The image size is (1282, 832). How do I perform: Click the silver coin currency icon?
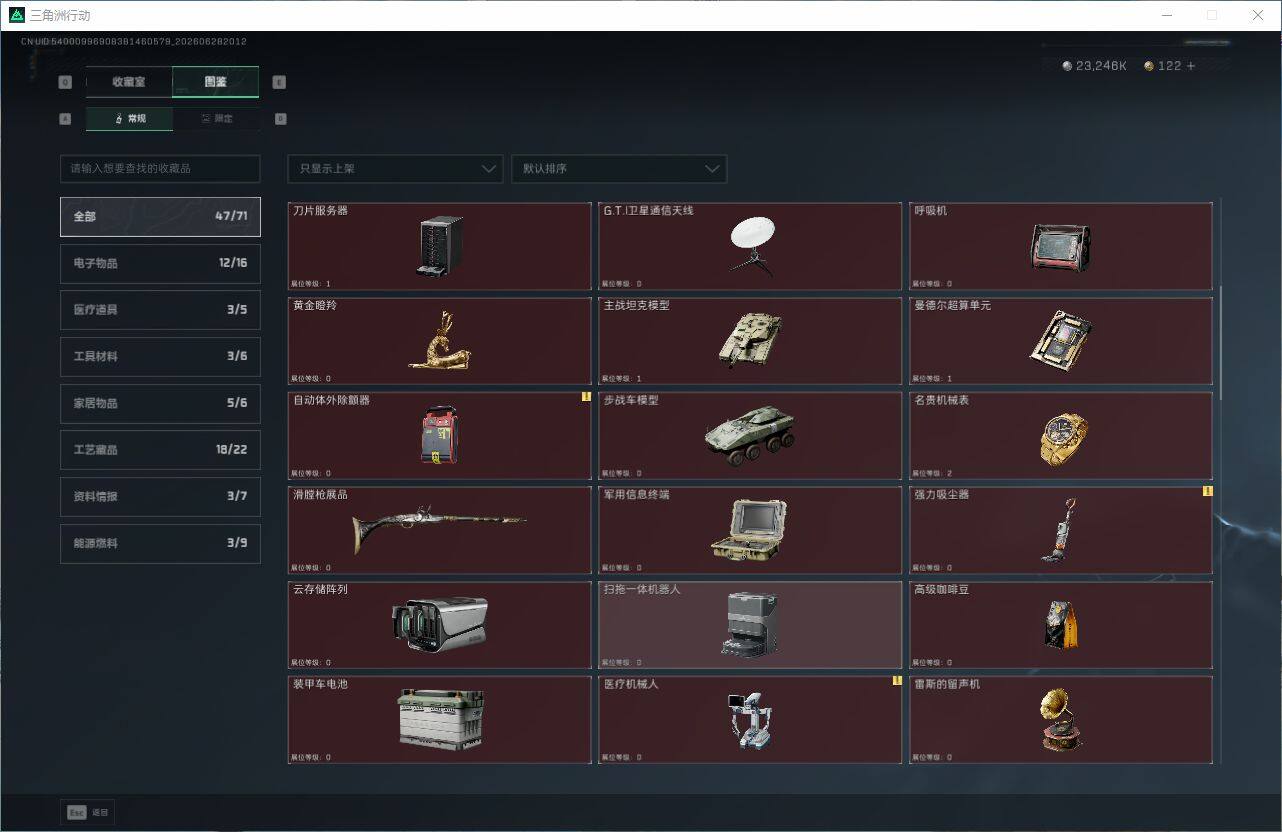click(x=1067, y=66)
